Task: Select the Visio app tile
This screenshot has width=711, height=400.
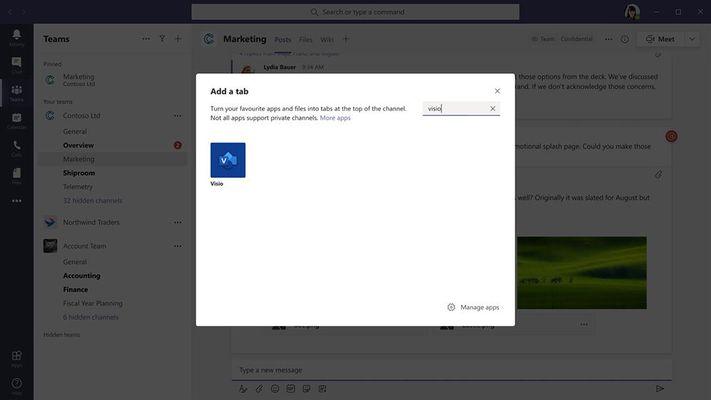Action: 228,160
